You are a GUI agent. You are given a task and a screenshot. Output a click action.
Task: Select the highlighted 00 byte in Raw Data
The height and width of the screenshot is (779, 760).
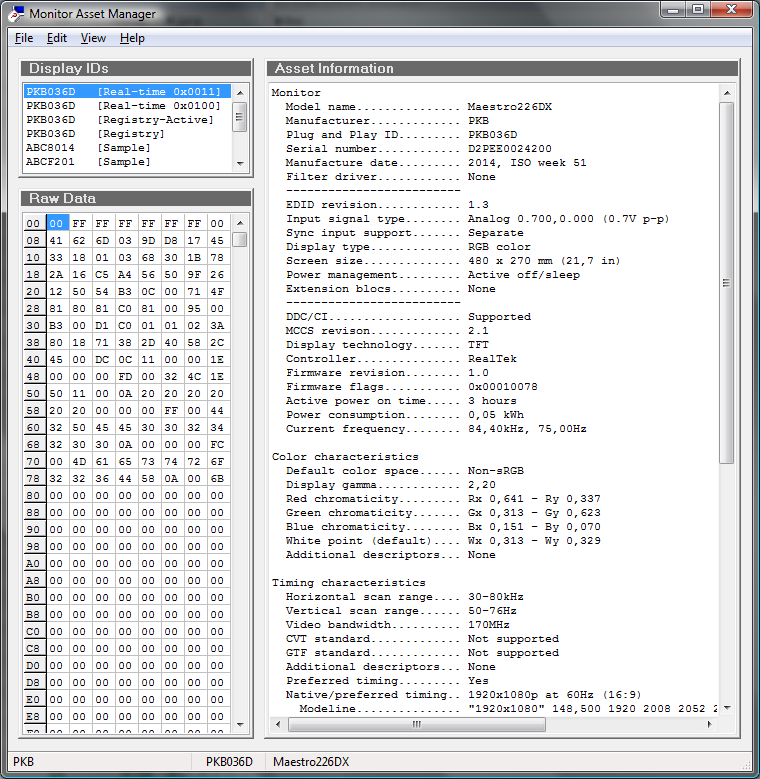pos(57,224)
